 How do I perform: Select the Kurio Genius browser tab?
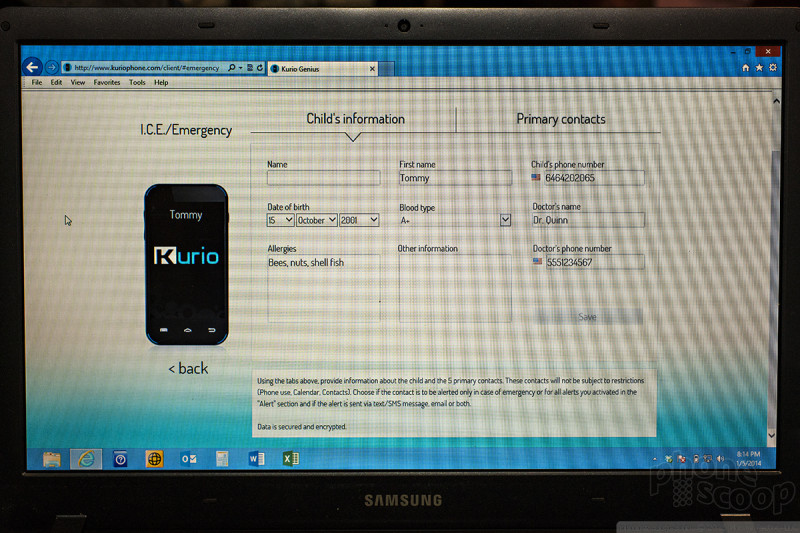tap(322, 68)
